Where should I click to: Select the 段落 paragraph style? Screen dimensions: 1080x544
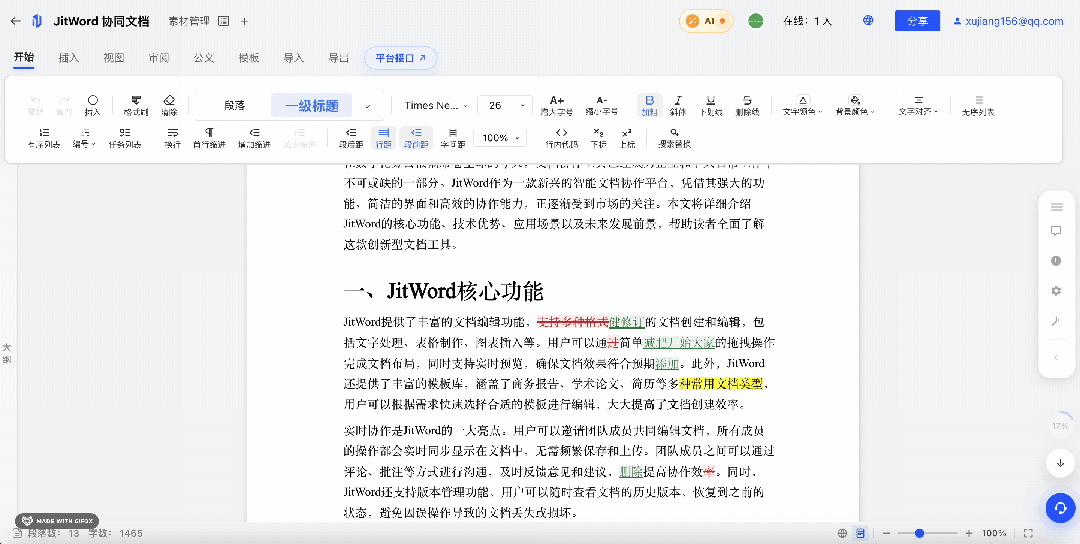click(x=234, y=105)
